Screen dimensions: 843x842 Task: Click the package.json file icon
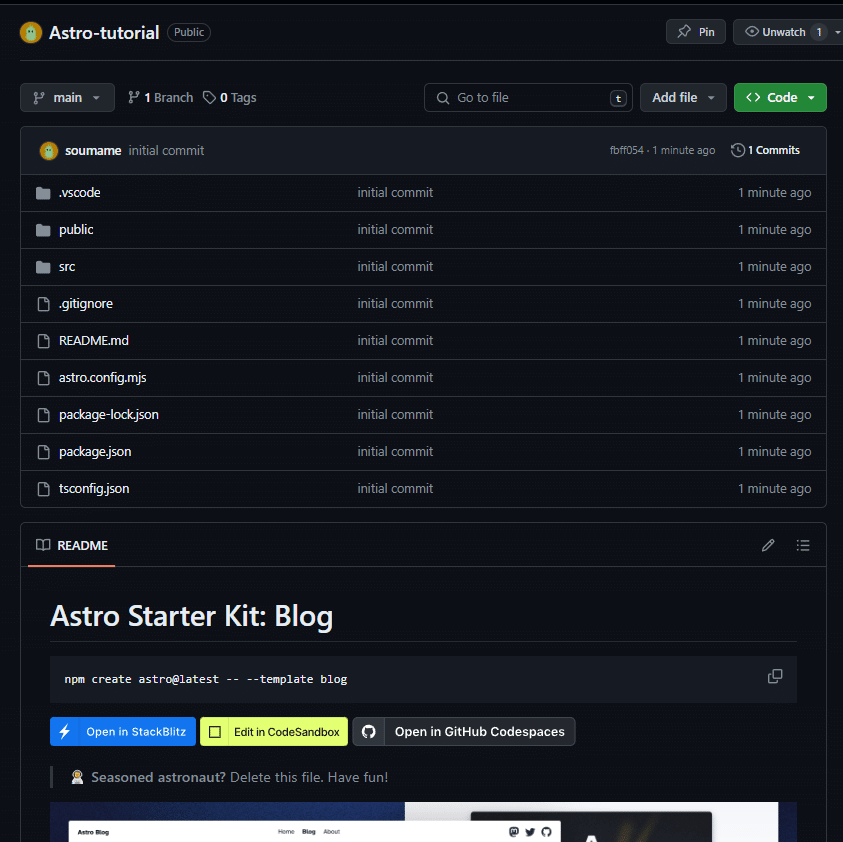pos(44,453)
